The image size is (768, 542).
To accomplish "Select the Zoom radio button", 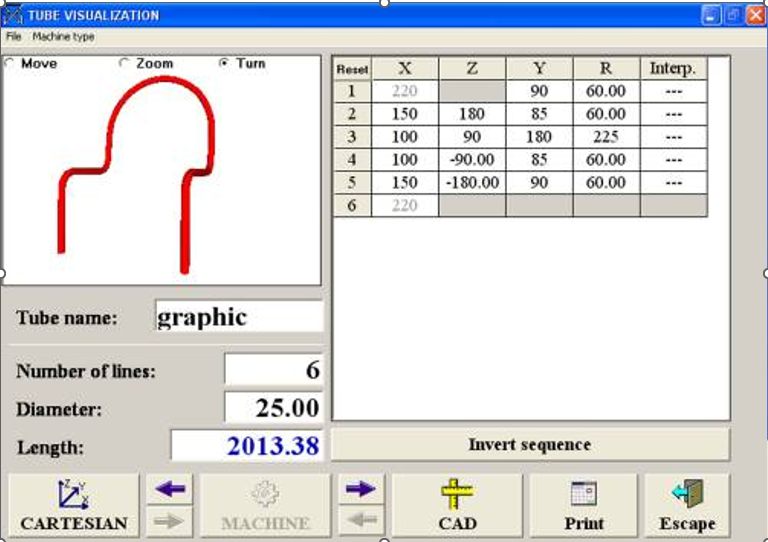I will [124, 63].
